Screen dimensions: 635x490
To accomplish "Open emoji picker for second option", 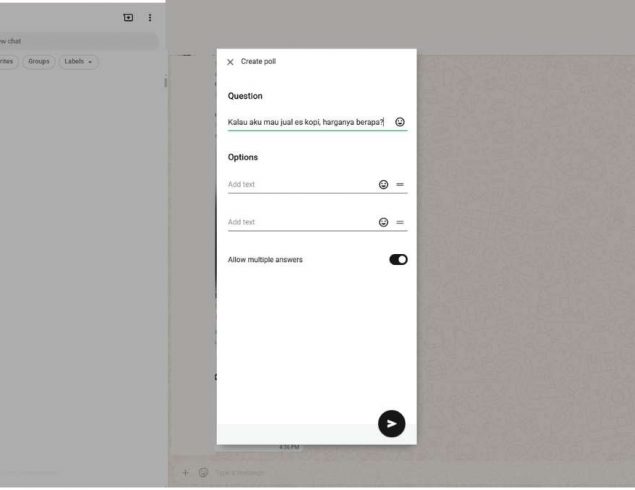I will pos(383,223).
